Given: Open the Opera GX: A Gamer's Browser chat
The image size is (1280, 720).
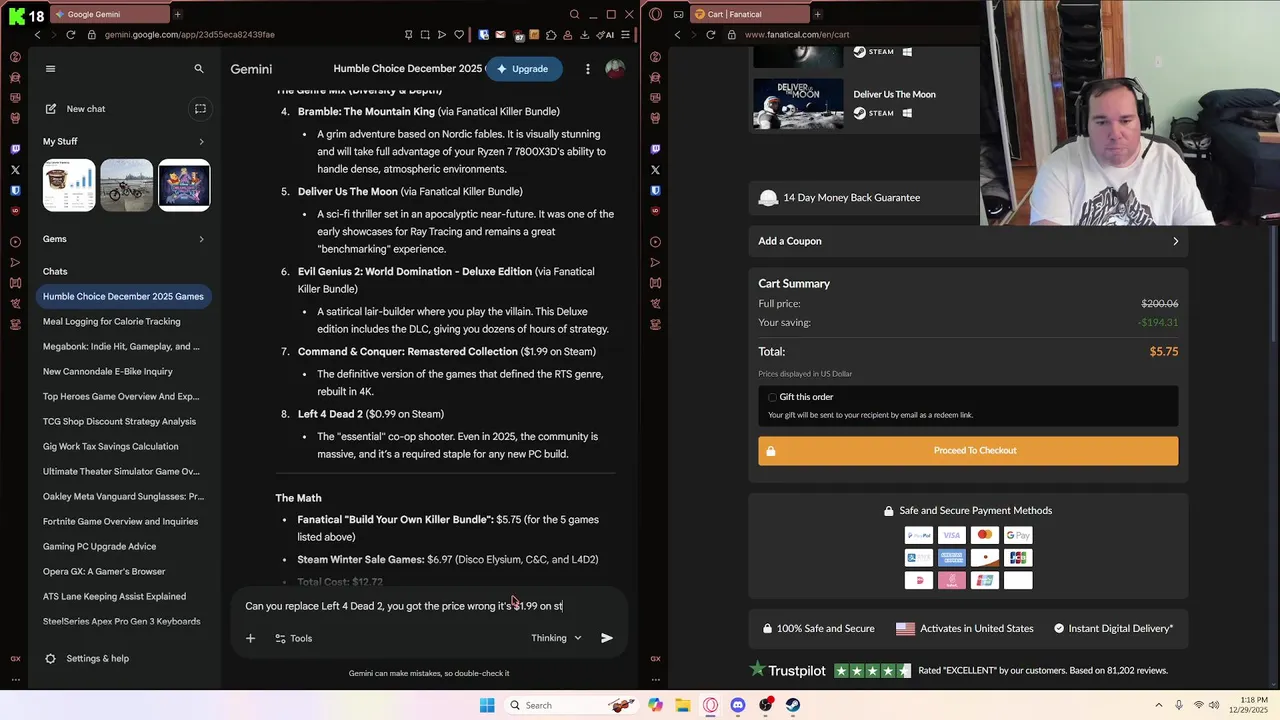Looking at the screenshot, I should 104,571.
